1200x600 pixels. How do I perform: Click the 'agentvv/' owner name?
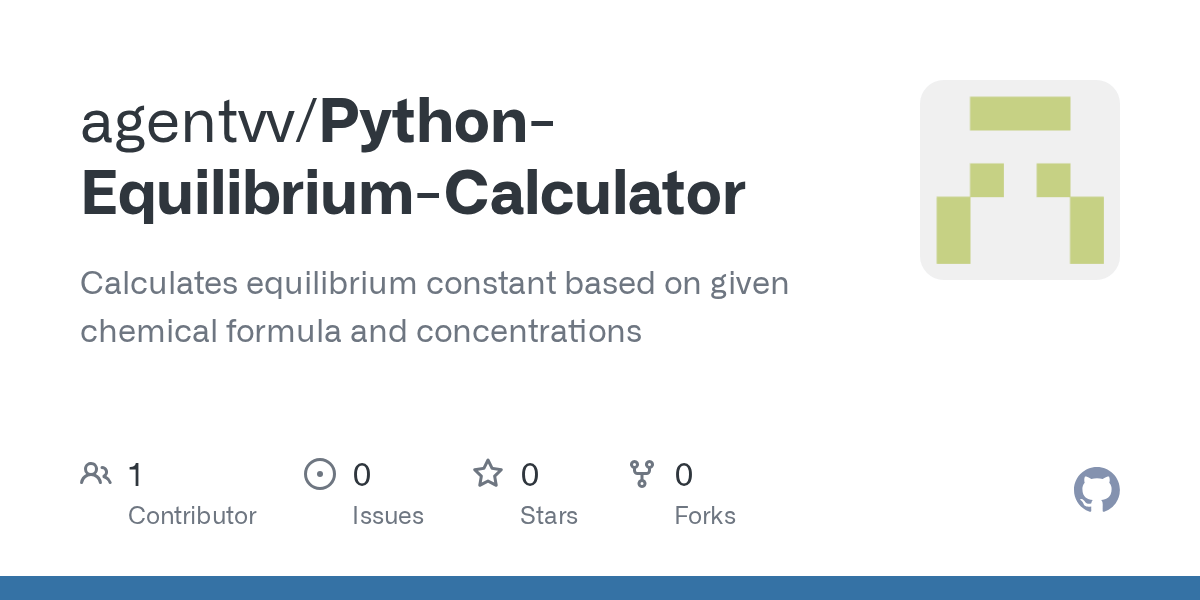tap(199, 122)
